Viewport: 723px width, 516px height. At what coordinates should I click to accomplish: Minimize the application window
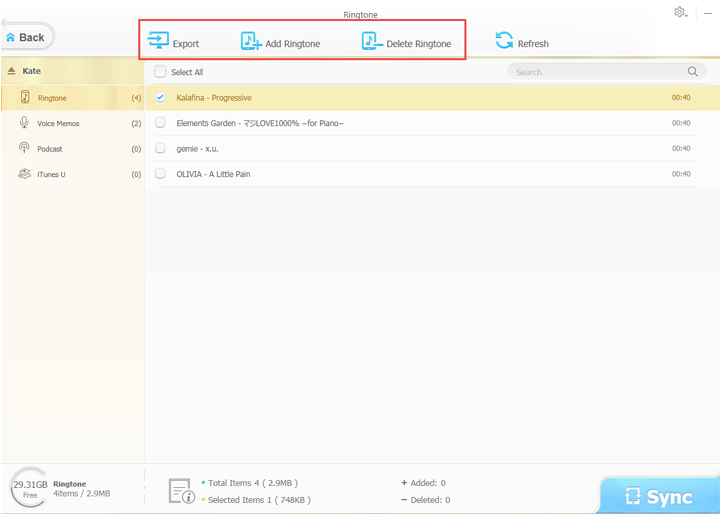pos(708,14)
